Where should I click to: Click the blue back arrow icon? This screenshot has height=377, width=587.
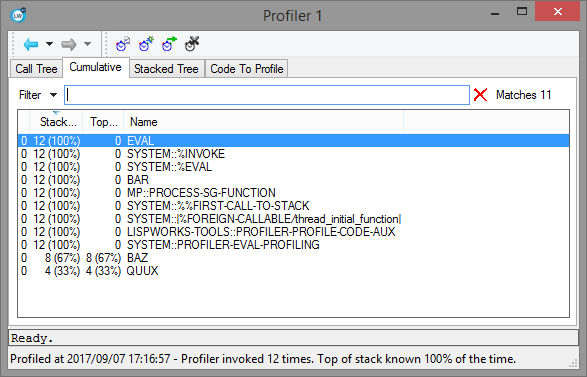coord(31,45)
